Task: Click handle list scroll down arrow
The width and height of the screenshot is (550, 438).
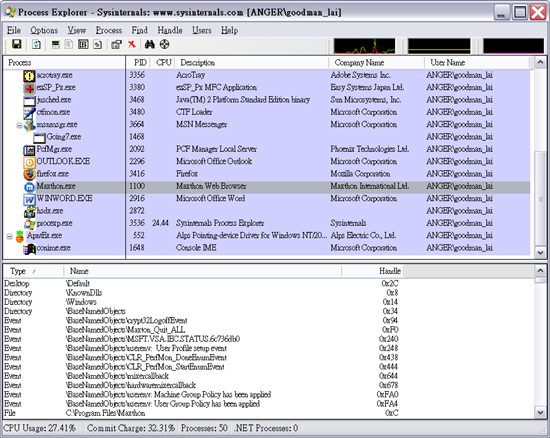Action: (x=540, y=412)
